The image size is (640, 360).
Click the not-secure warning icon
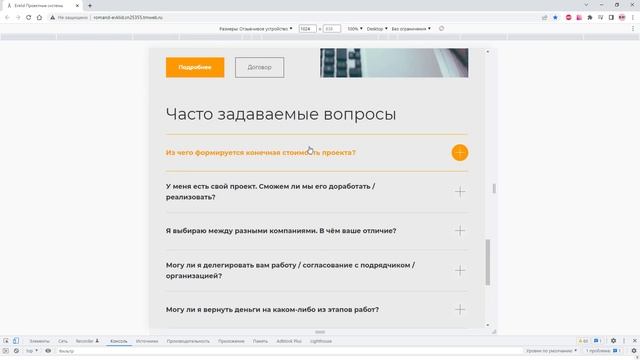point(52,18)
